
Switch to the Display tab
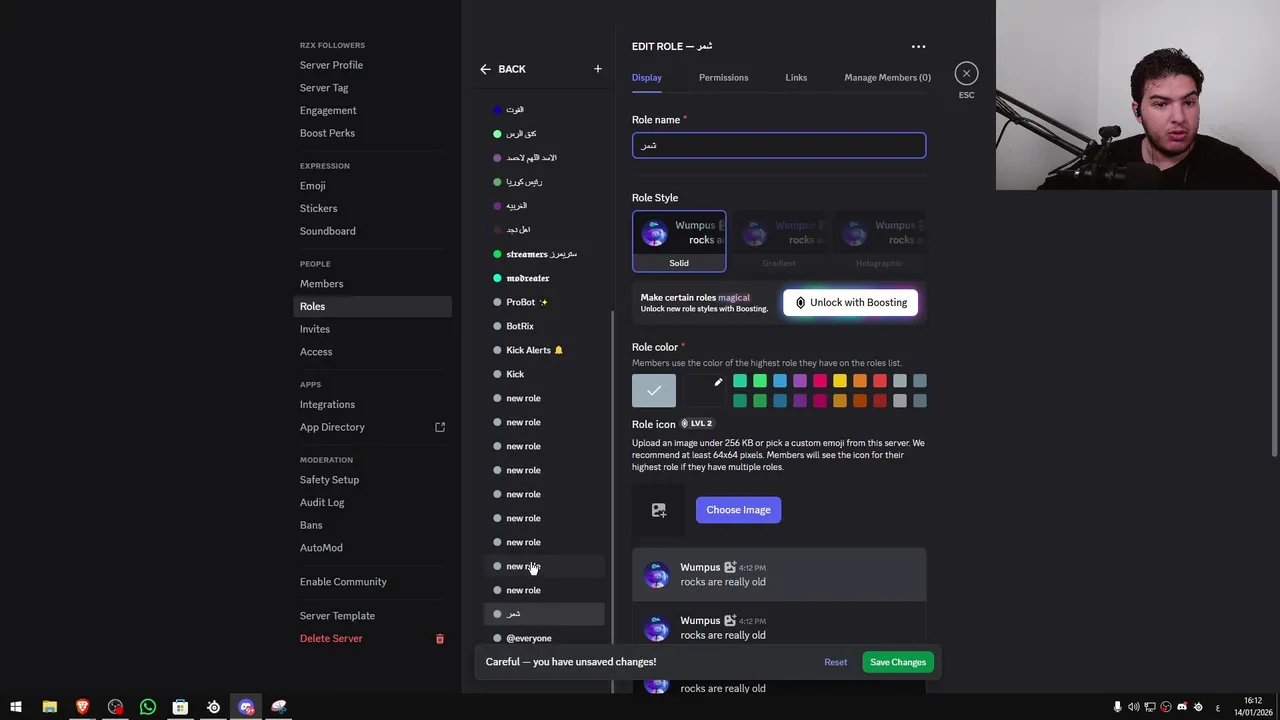point(647,77)
